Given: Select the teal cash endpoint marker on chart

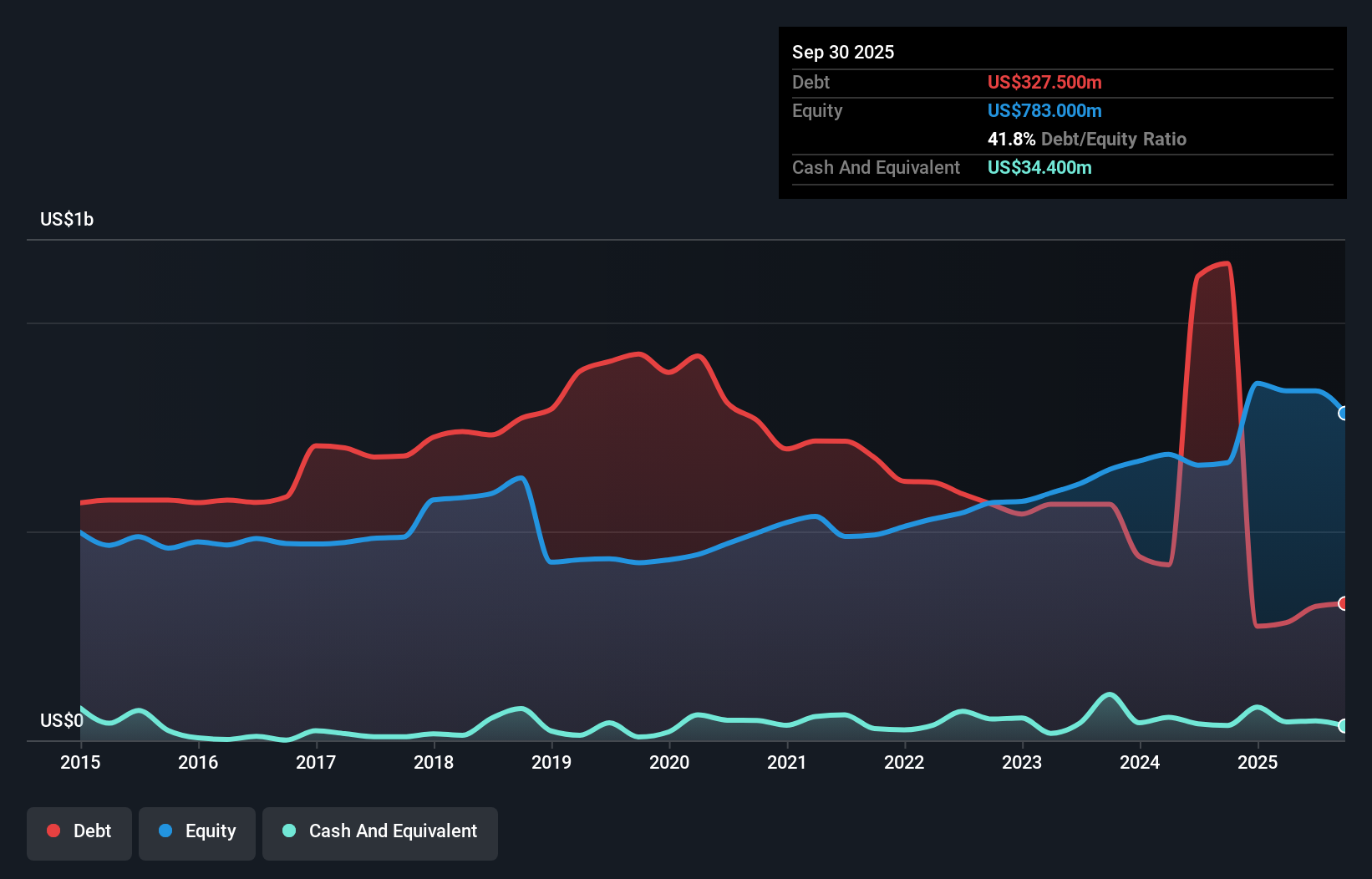Looking at the screenshot, I should [1344, 726].
